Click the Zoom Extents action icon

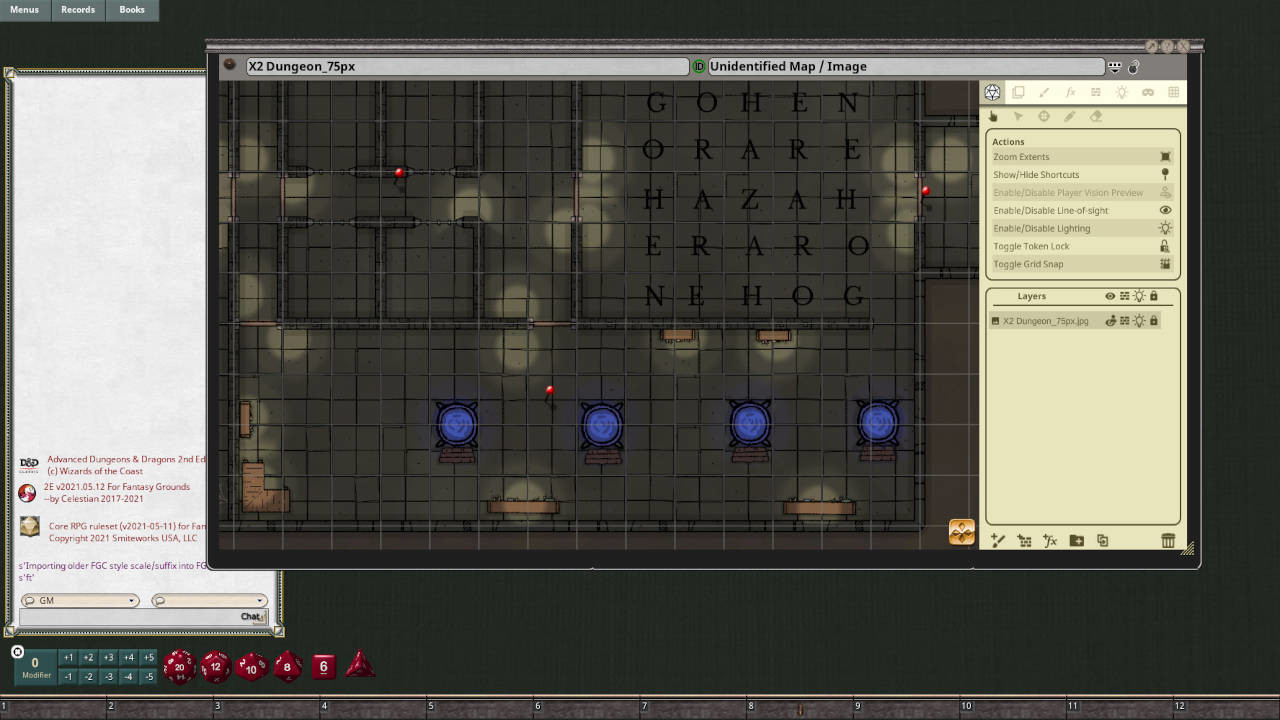[x=1165, y=157]
